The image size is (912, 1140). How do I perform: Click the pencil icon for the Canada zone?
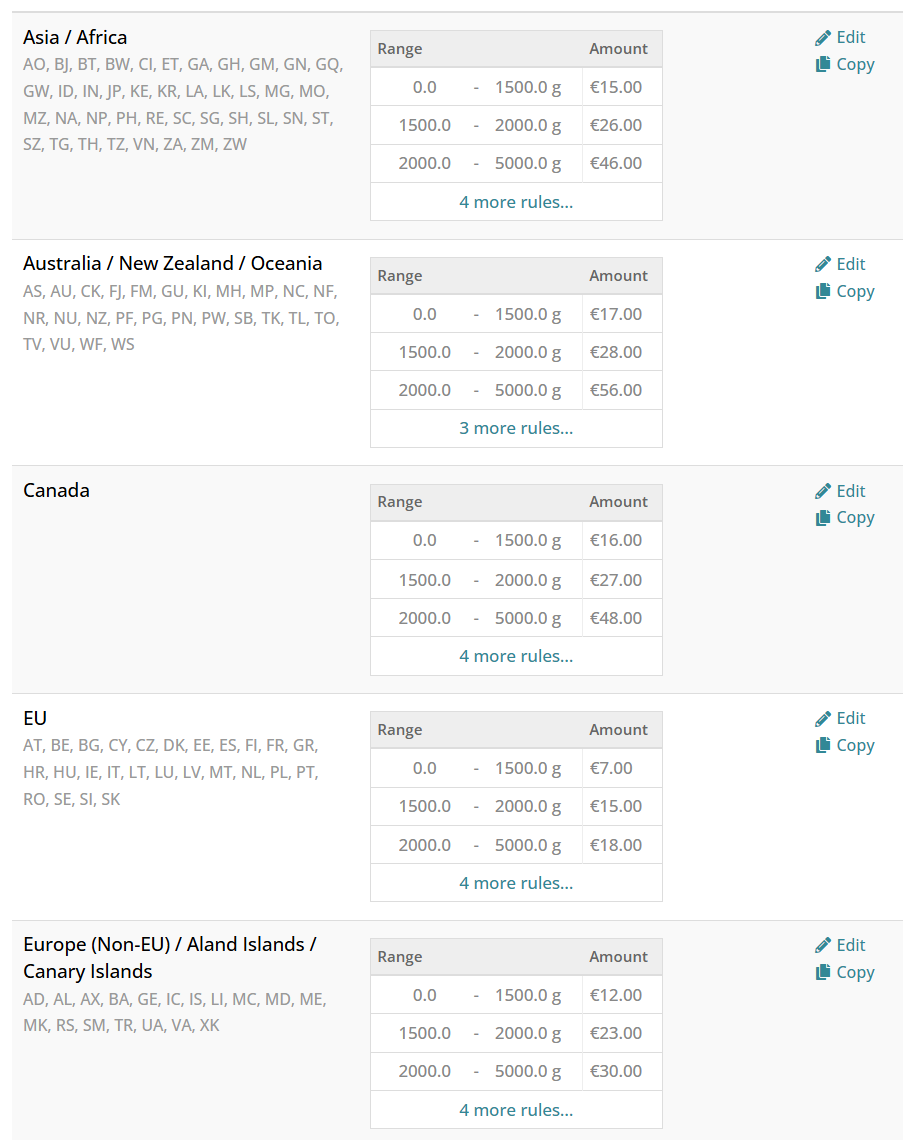(x=823, y=492)
